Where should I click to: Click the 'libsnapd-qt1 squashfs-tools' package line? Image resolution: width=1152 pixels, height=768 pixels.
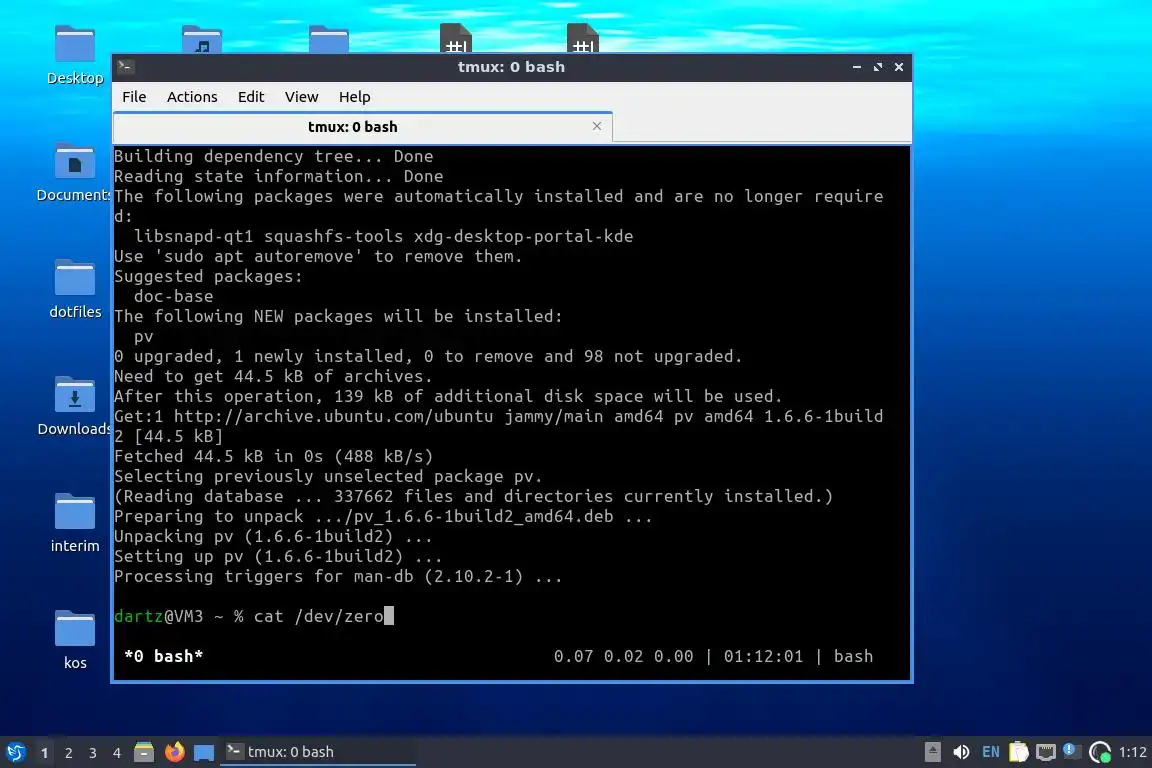click(384, 237)
